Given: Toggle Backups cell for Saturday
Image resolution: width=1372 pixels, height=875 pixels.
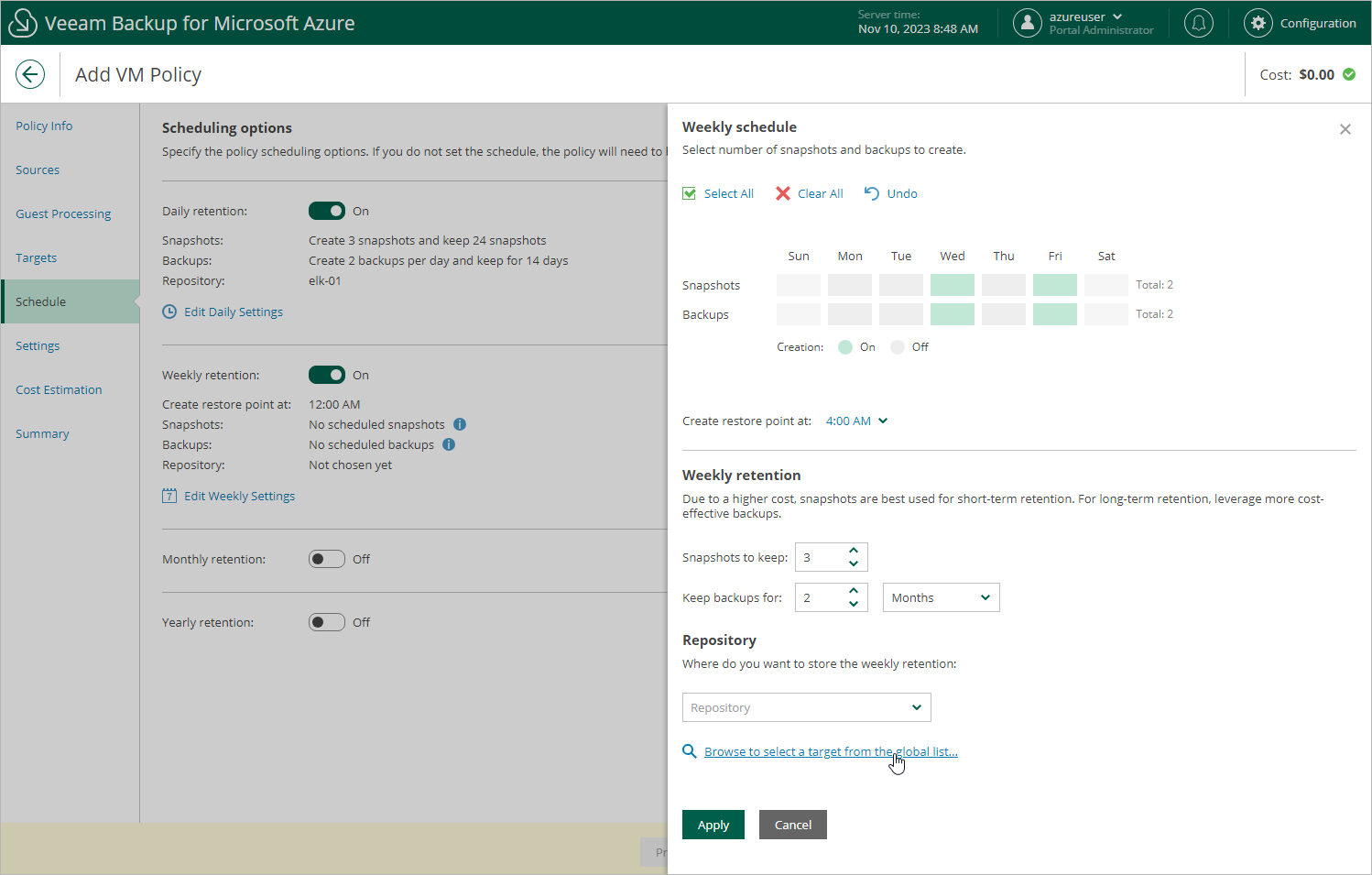Looking at the screenshot, I should coord(1106,314).
